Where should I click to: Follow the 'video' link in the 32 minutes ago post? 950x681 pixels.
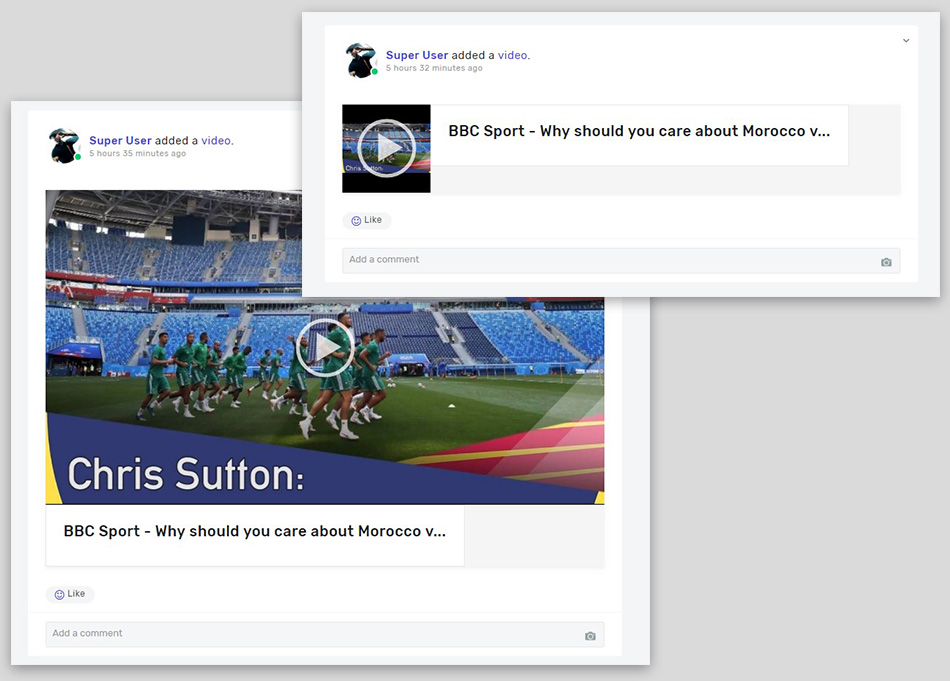513,55
